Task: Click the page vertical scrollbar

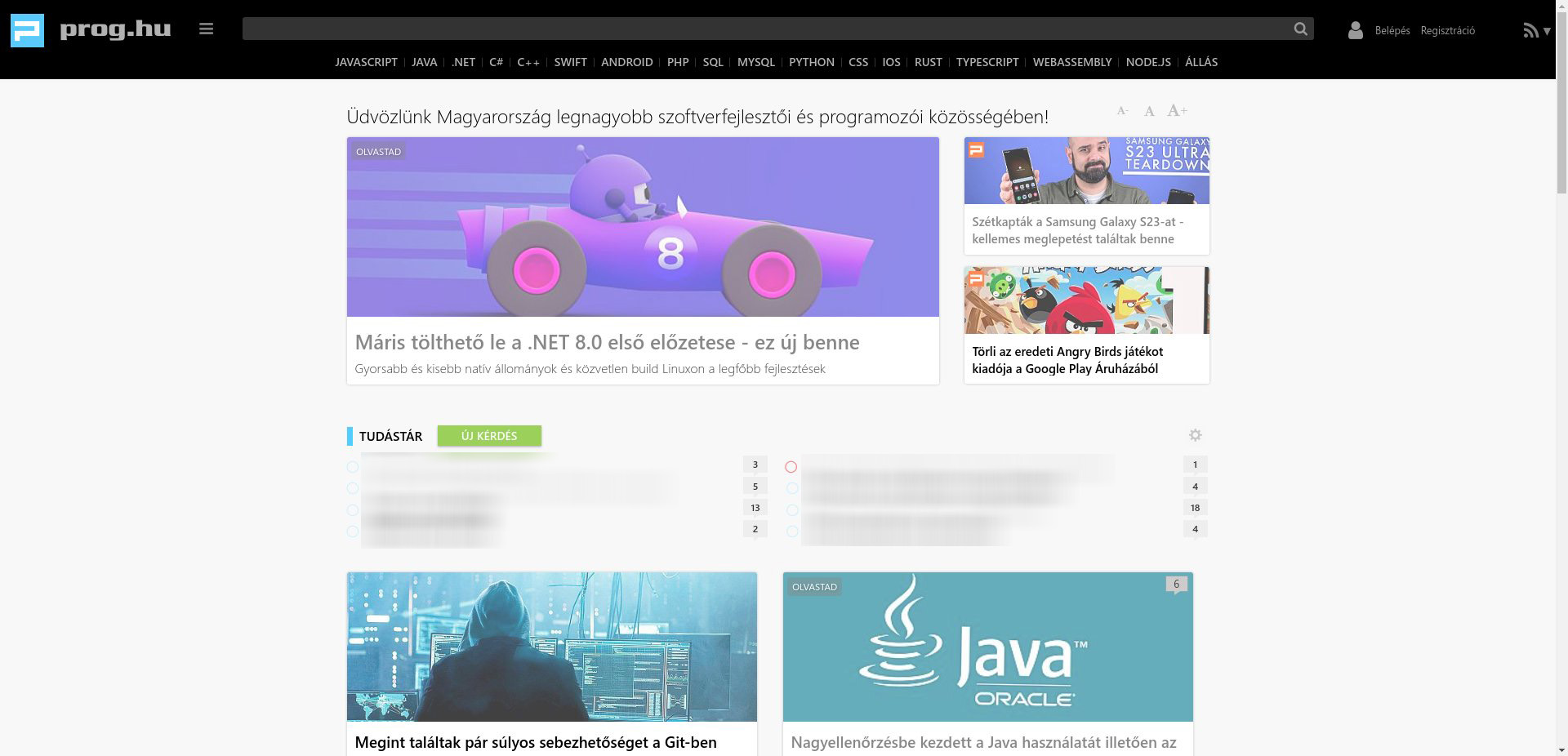Action: (1561, 378)
